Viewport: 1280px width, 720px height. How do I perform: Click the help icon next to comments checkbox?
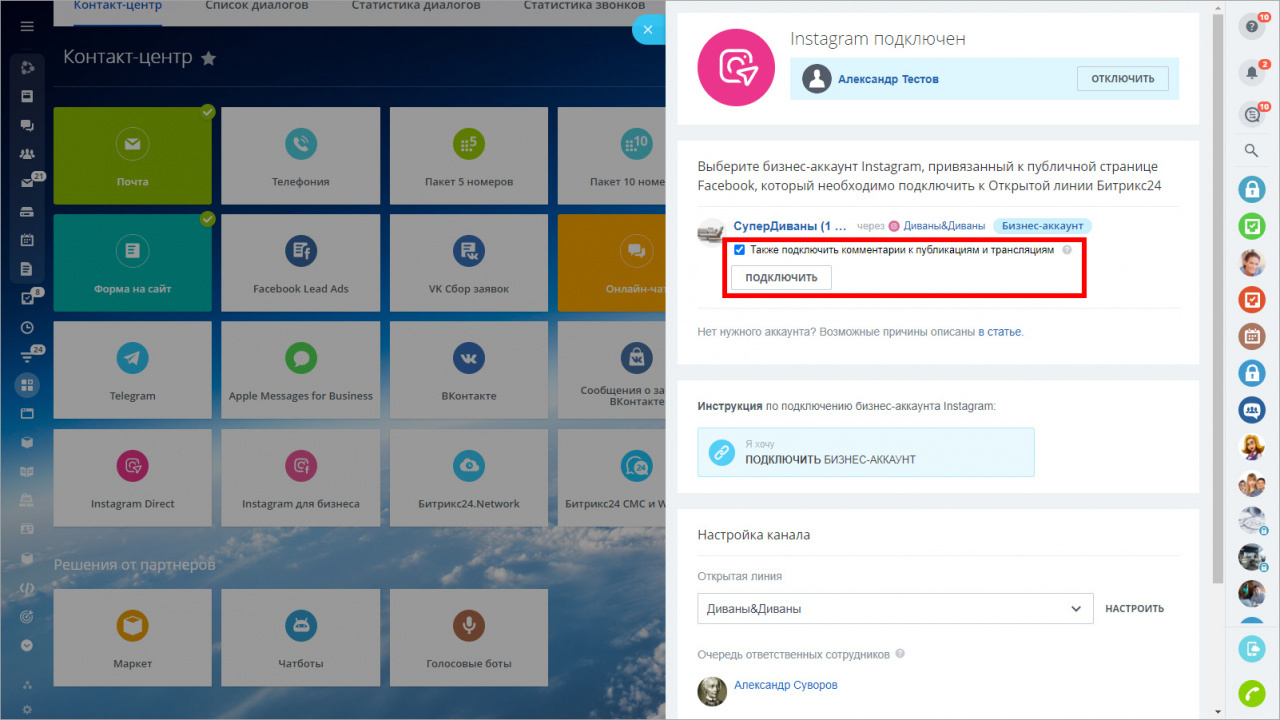click(1067, 250)
